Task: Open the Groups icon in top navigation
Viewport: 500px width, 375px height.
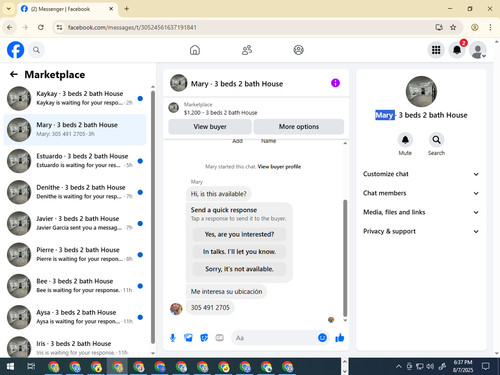Action: click(298, 50)
